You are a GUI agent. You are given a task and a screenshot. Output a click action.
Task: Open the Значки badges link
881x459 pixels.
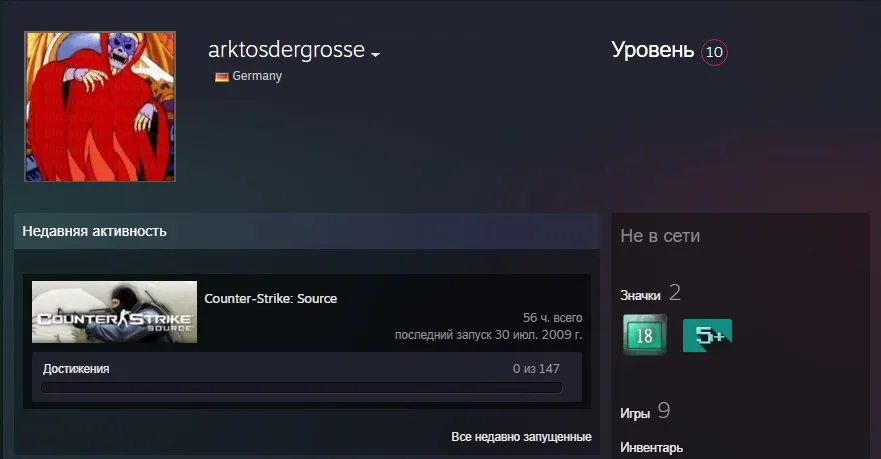point(641,296)
